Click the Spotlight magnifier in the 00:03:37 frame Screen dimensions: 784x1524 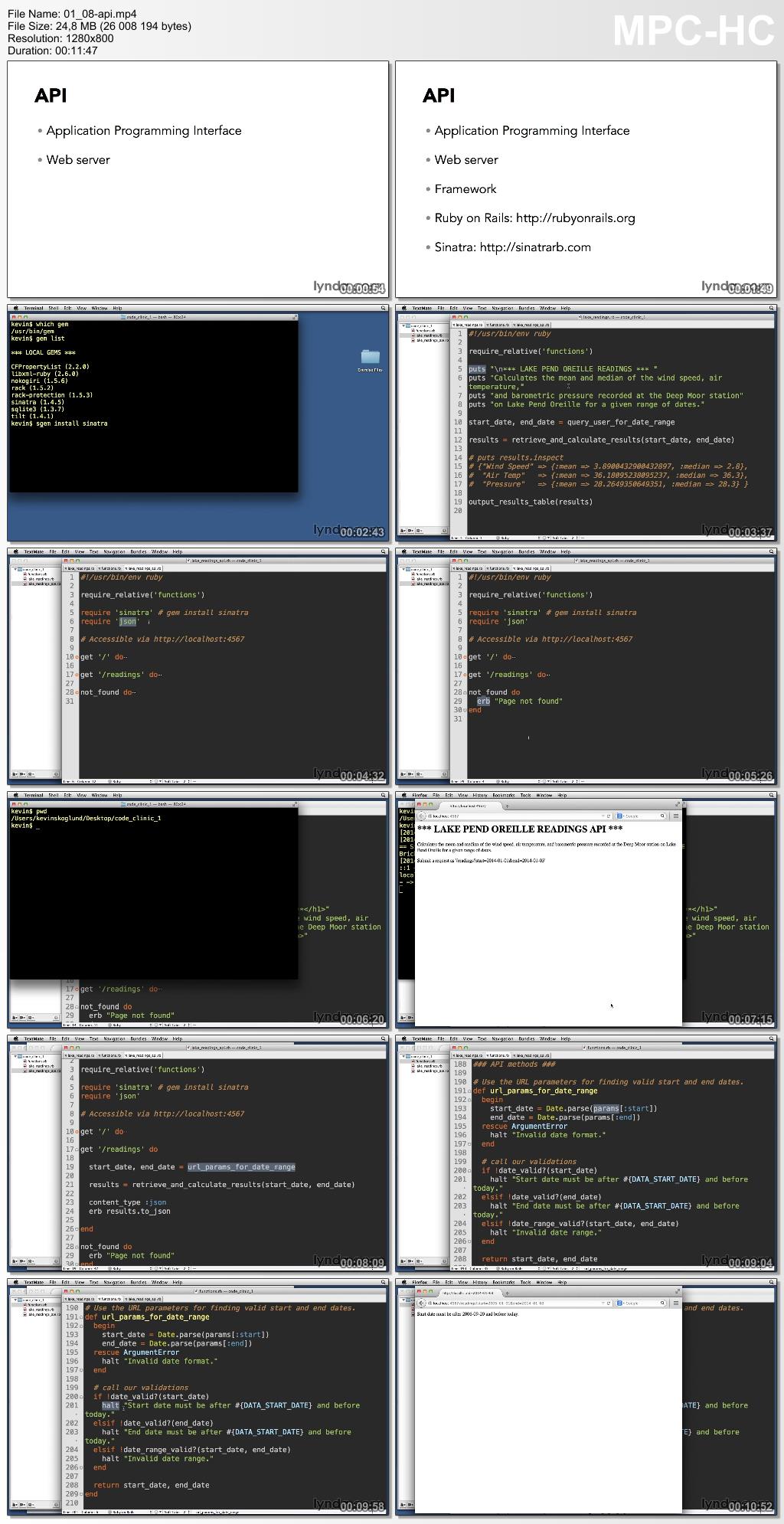772,308
